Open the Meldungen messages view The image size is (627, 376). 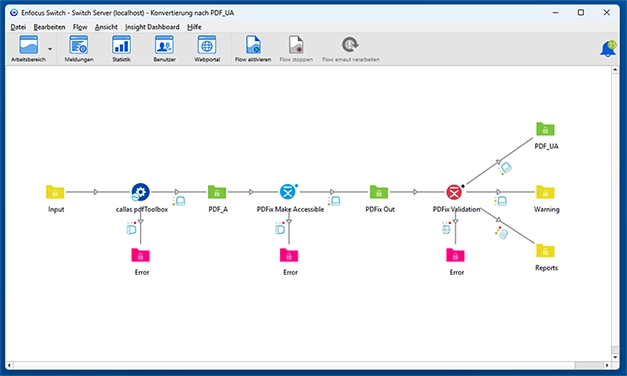(x=79, y=48)
